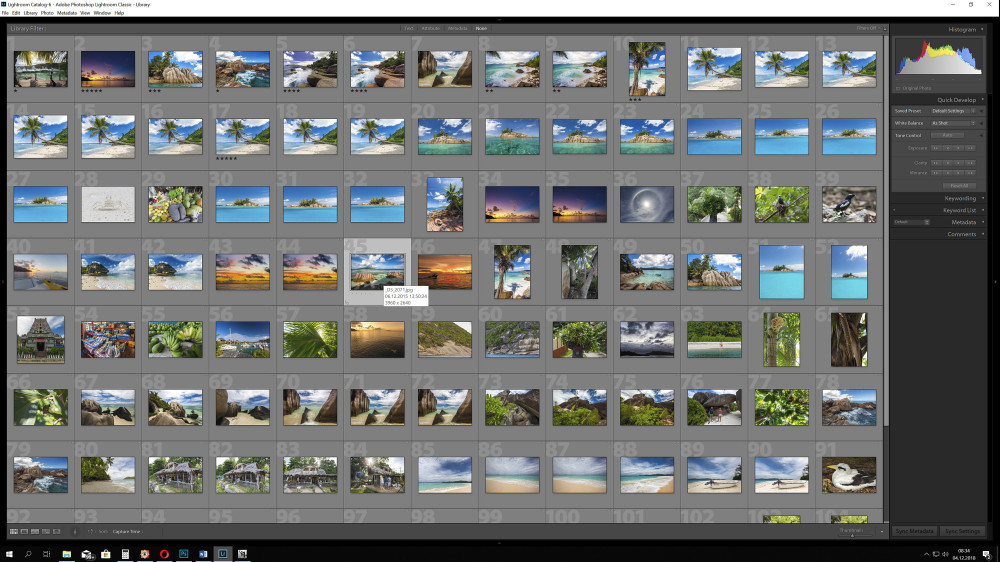
Task: Expand the Metadata panel
Action: (983, 222)
